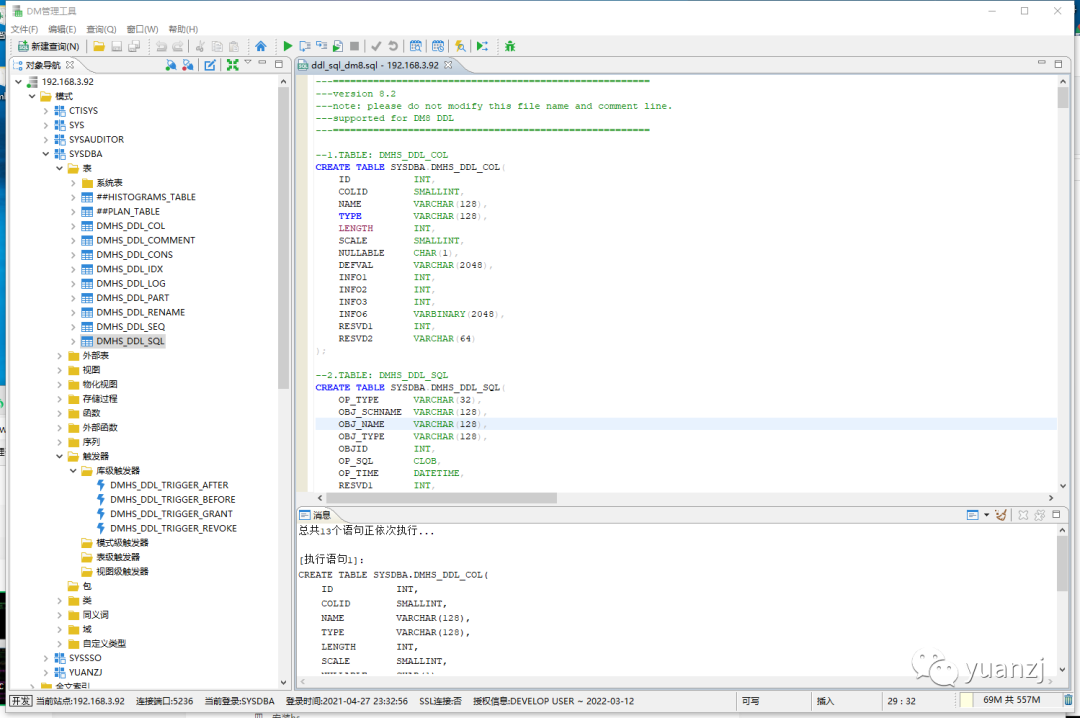Select DMHS_DDL_TRIGGER_GRANT trigger

pos(171,514)
